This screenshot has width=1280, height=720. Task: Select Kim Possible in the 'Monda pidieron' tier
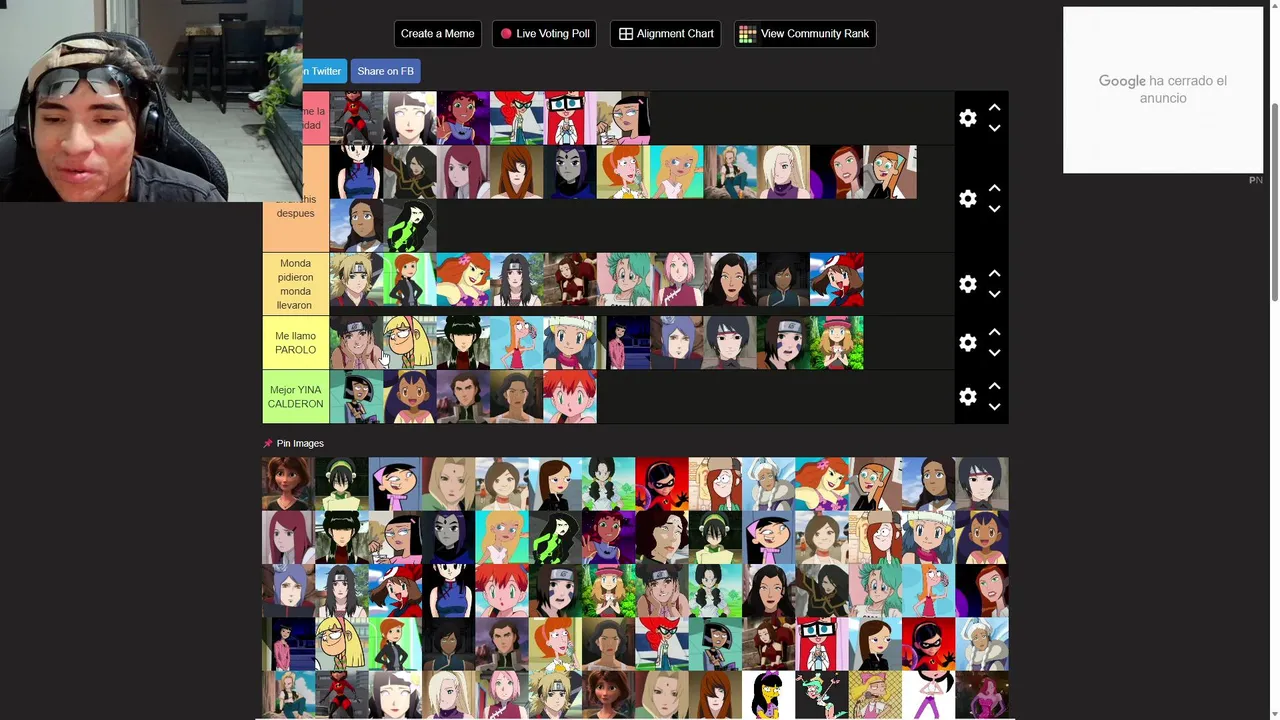point(410,279)
